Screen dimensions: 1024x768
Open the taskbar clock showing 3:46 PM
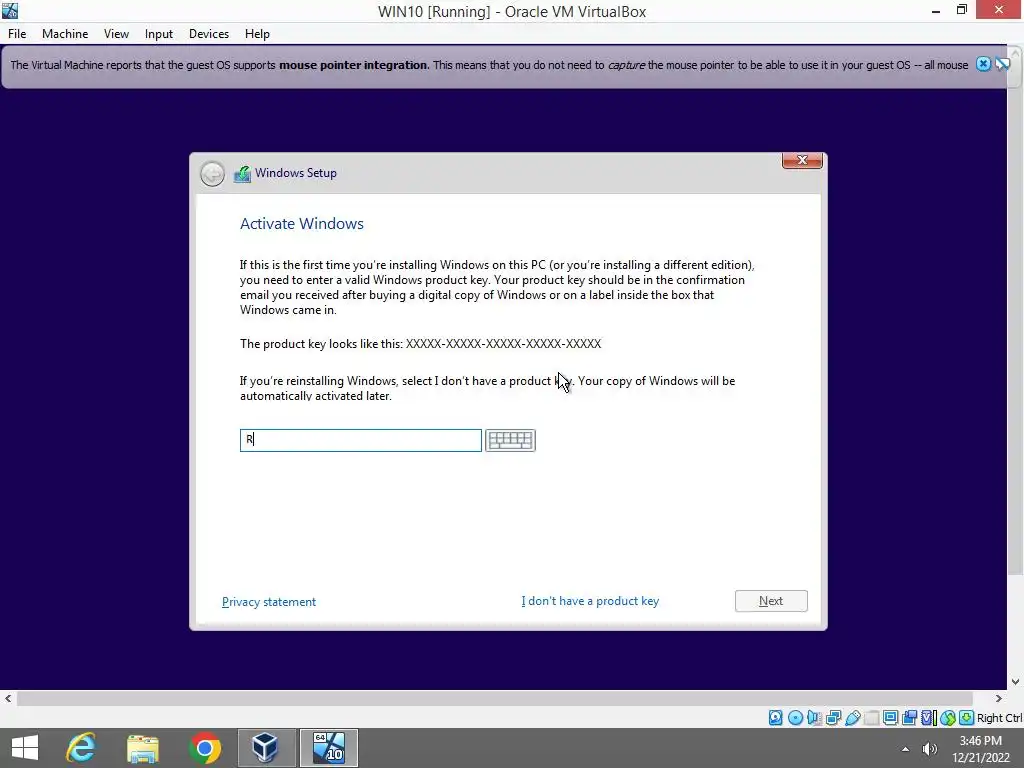[x=980, y=749]
